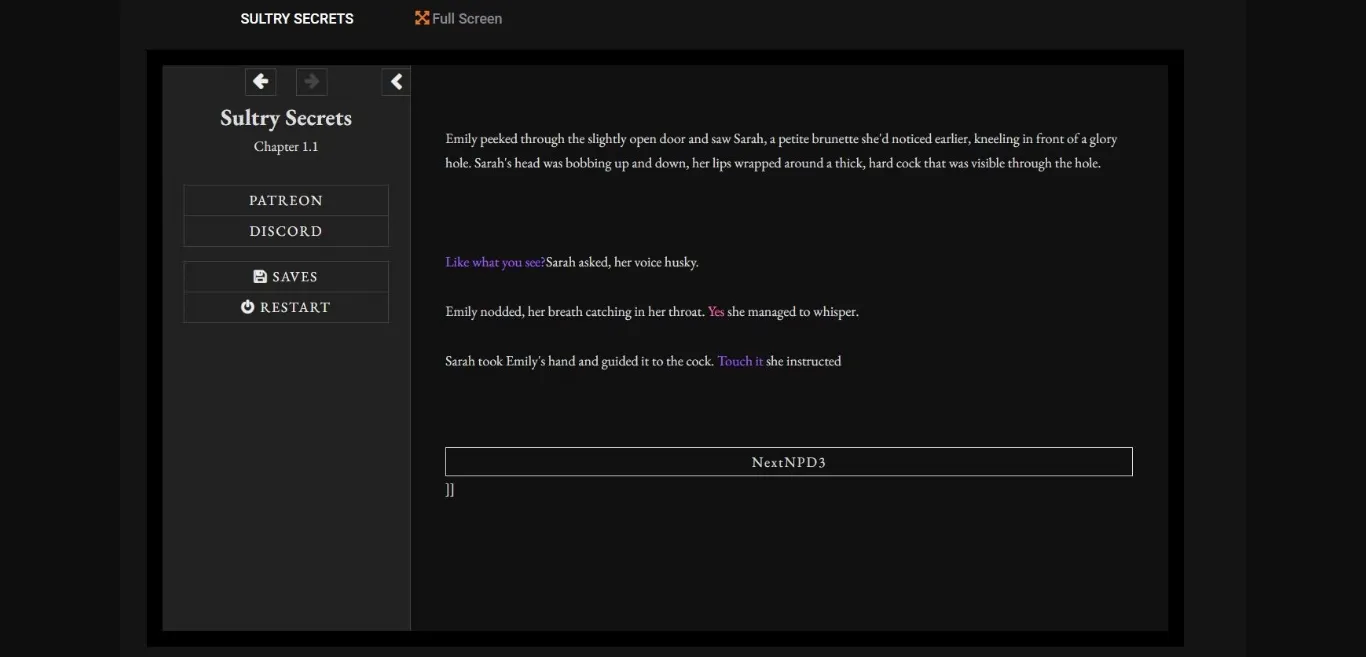
Task: Click the stray ']]' text below NextNPD3
Action: (449, 489)
